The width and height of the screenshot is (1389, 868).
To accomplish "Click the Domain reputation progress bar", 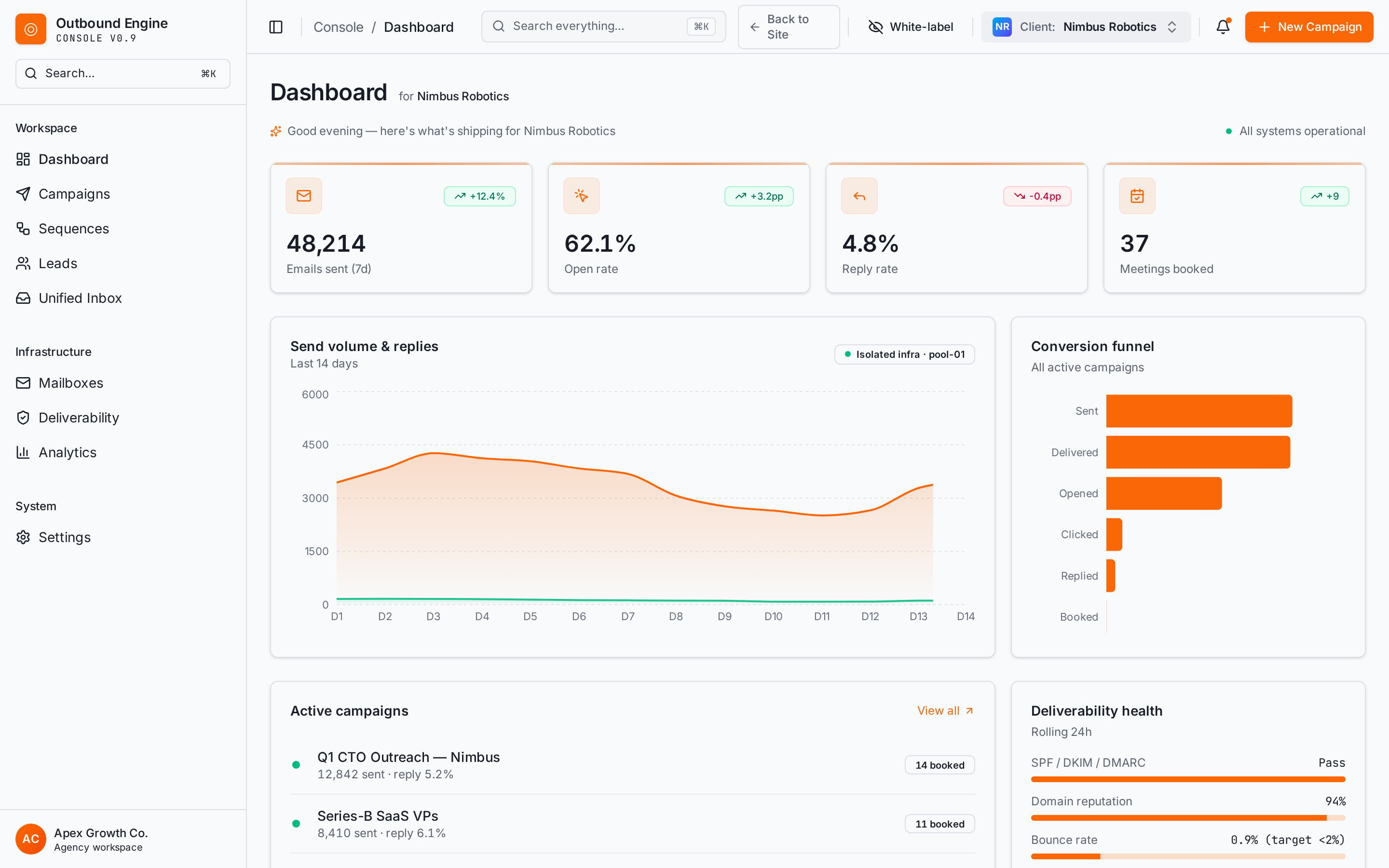I will [x=1187, y=817].
